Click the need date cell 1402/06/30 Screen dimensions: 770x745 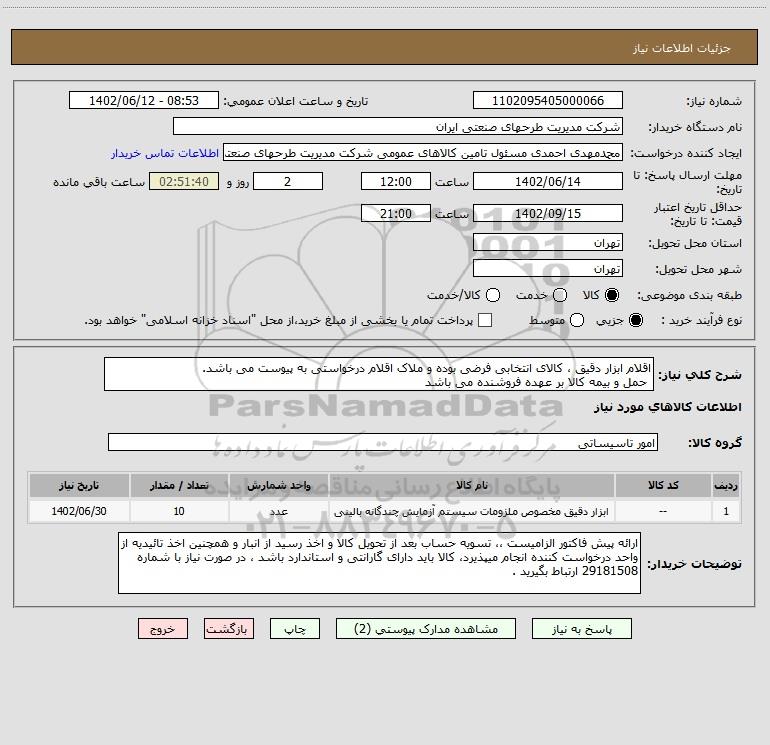[79, 512]
